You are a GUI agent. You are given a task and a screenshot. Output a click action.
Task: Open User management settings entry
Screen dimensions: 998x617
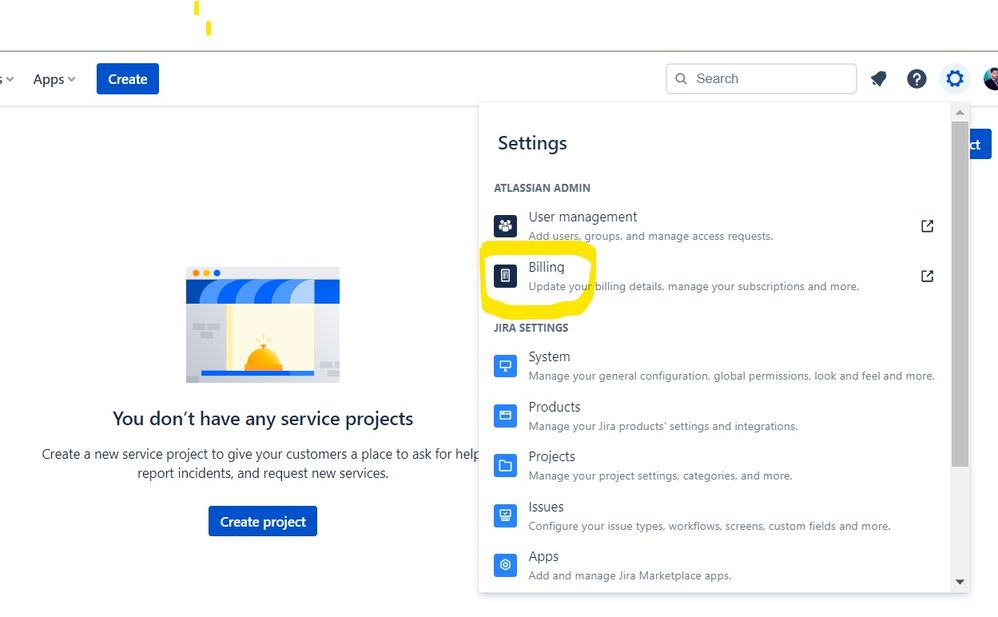[x=714, y=226]
